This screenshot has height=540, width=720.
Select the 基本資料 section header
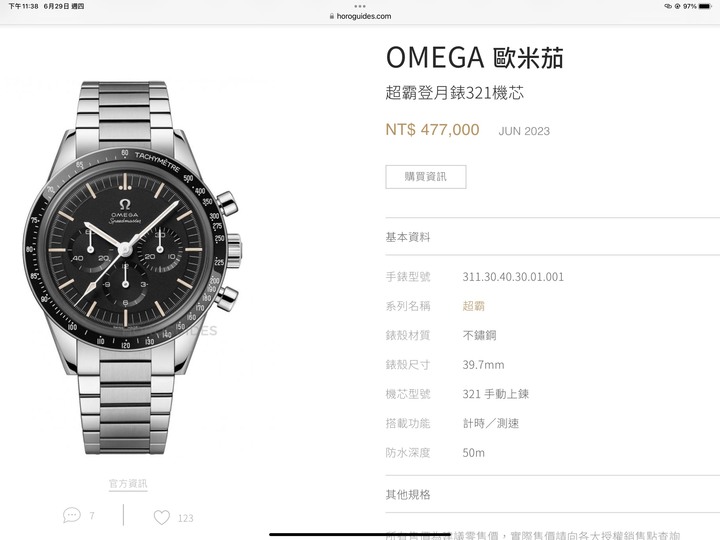408,237
